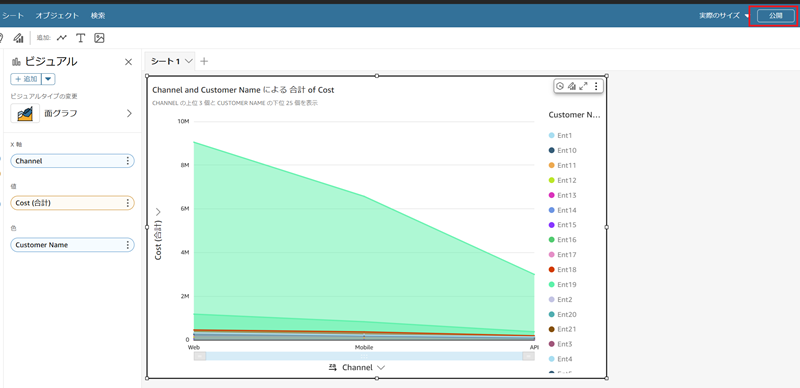The image size is (800, 388).
Task: Open the 検索 menu
Action: click(x=98, y=16)
